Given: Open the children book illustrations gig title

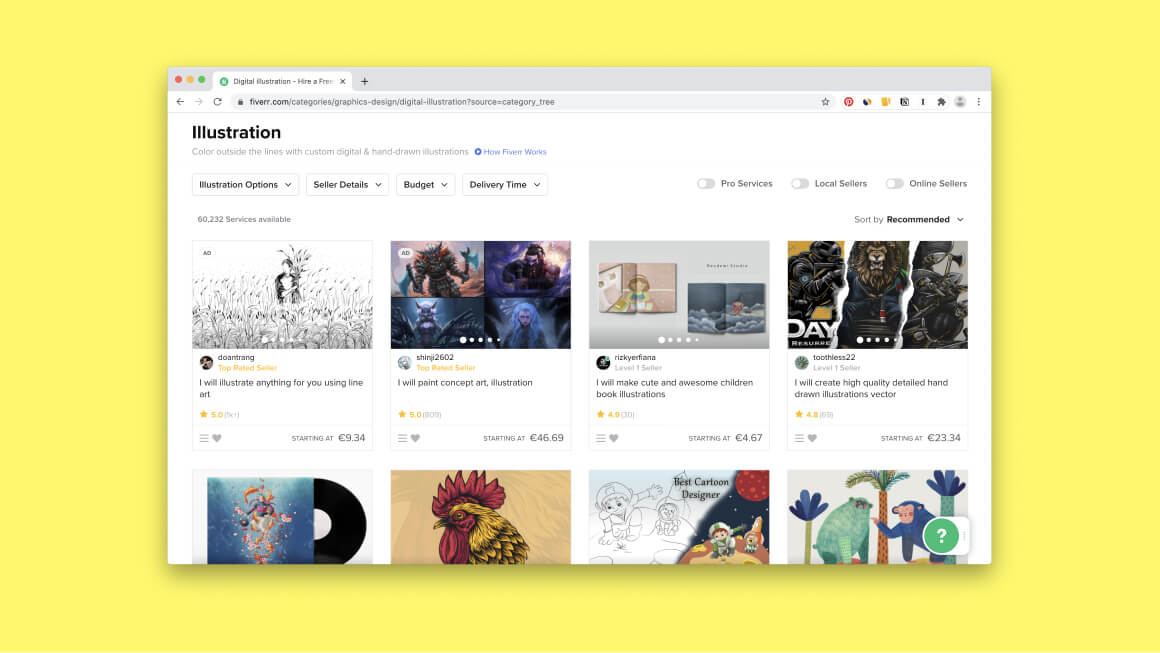Looking at the screenshot, I should 675,388.
